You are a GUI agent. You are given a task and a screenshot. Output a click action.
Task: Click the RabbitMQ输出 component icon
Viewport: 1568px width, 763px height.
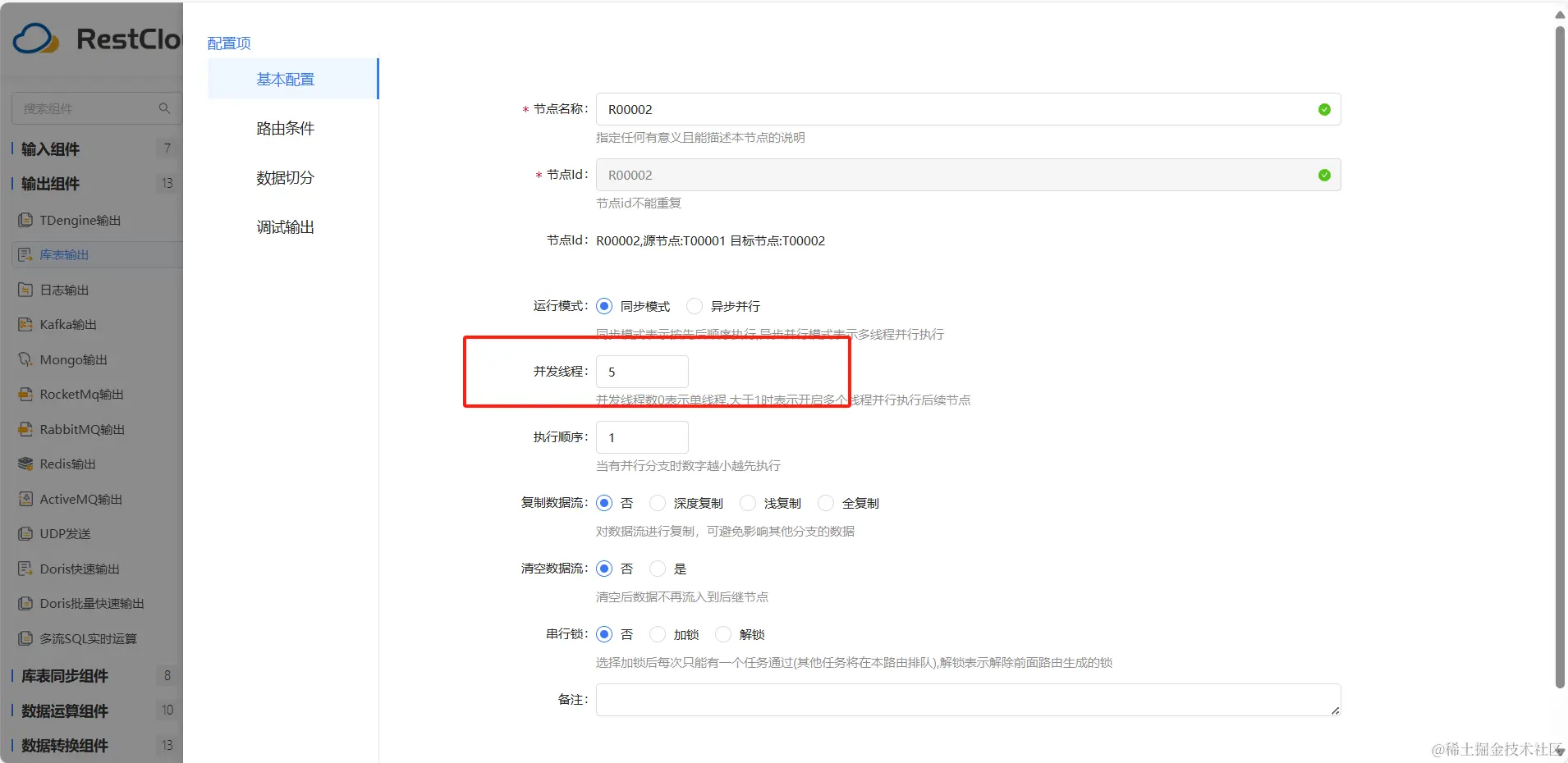point(25,429)
